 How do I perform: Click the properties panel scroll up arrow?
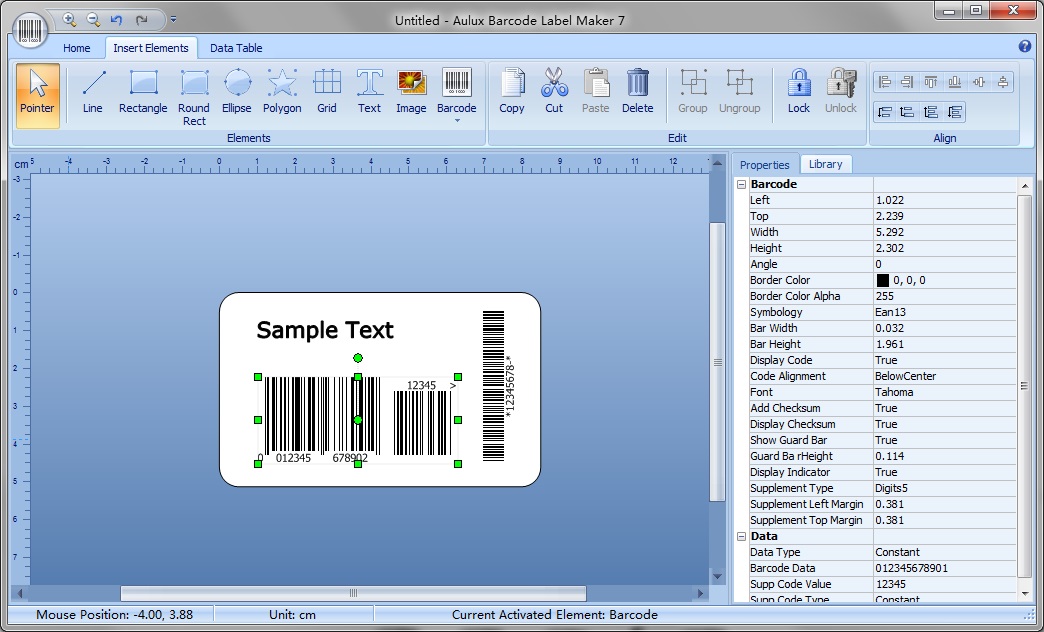tap(1025, 186)
